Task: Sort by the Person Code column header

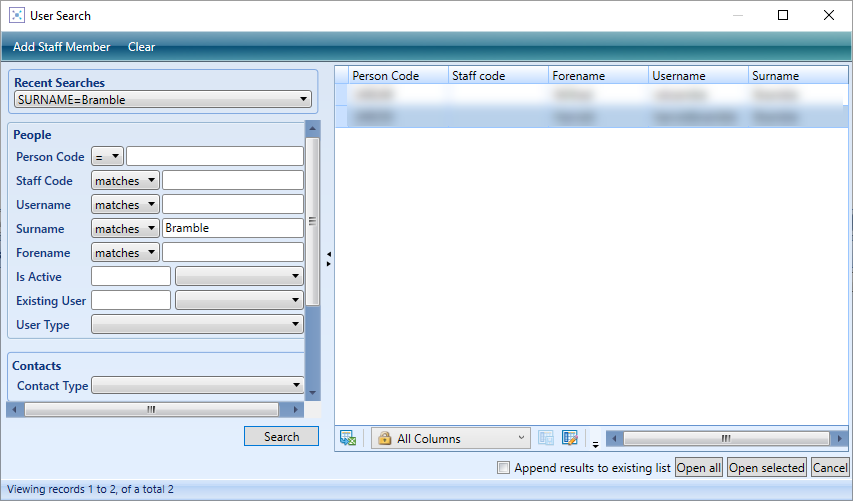Action: pos(398,76)
